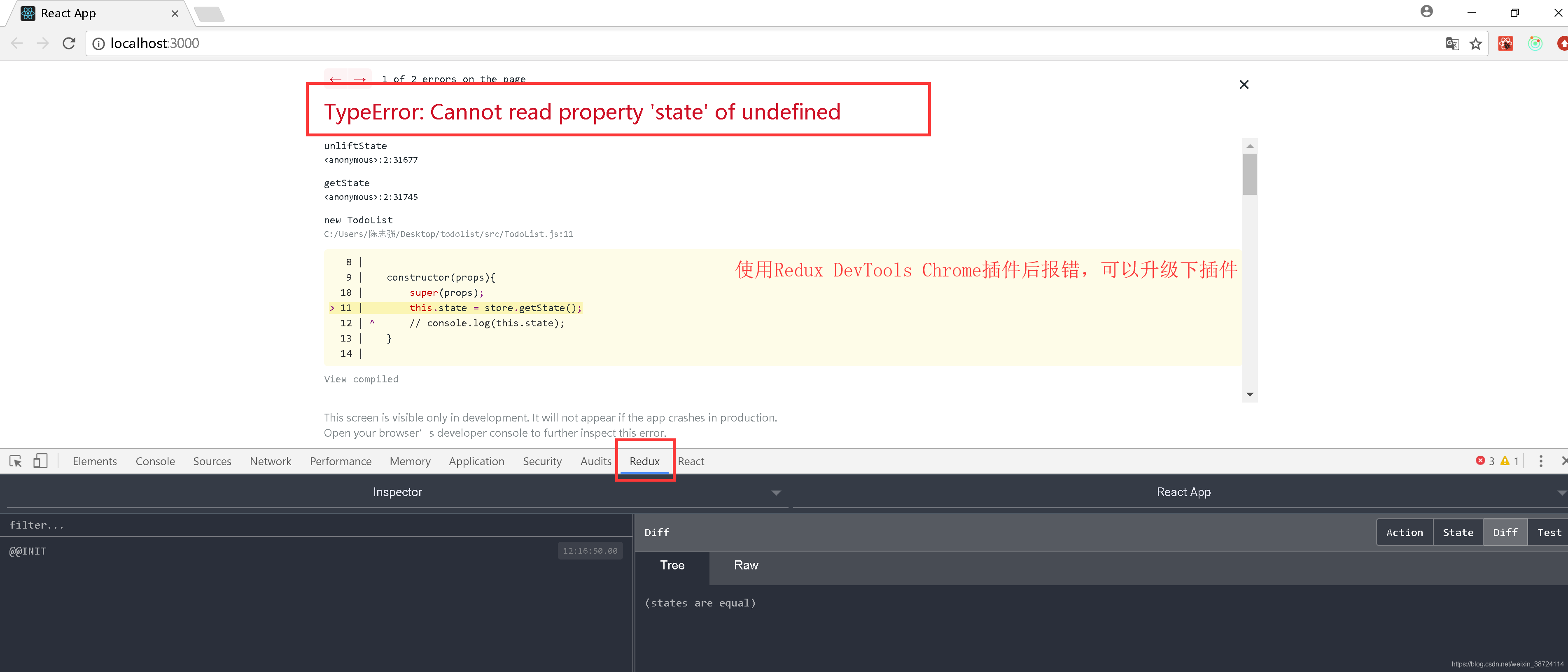1568x672 pixels.
Task: Expand the Inspector monitor dropdown
Action: pyautogui.click(x=397, y=492)
